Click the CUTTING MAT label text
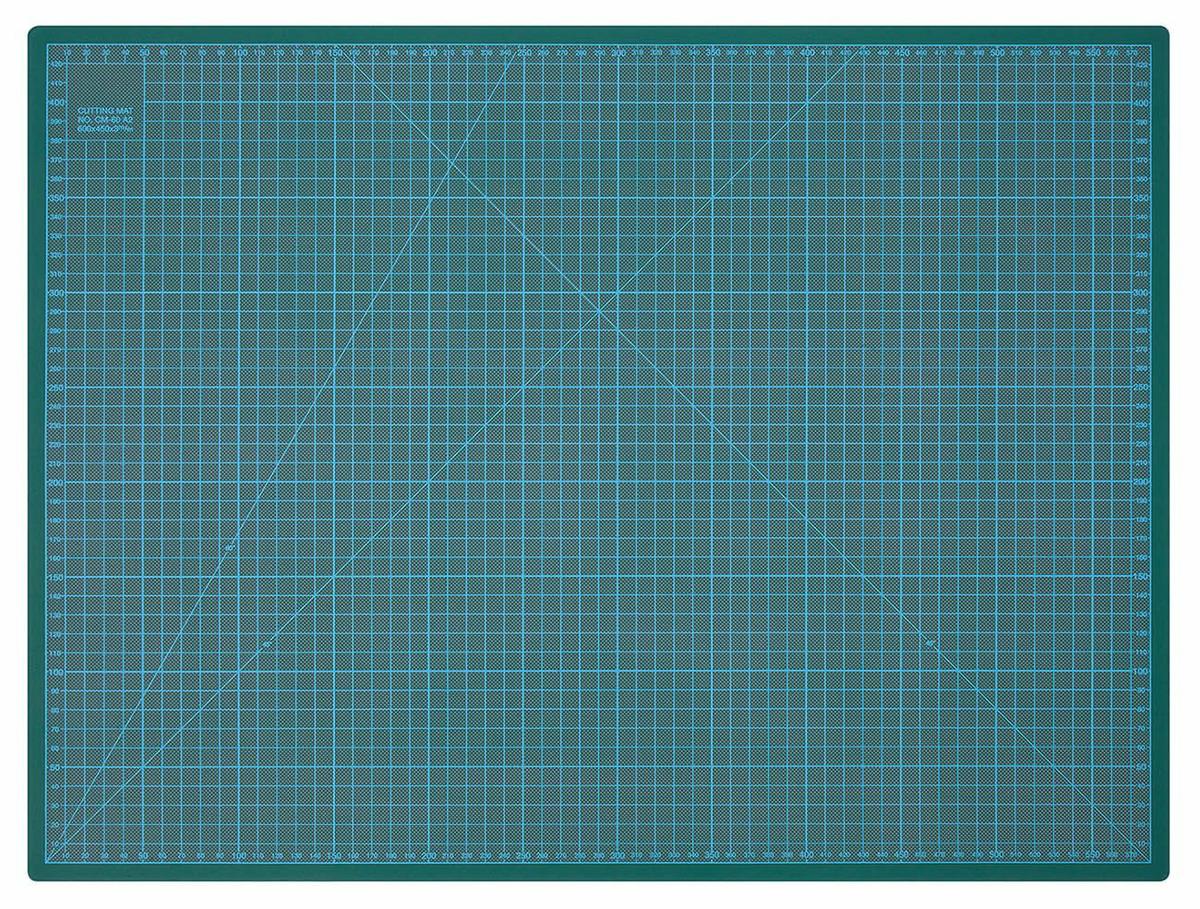This screenshot has width=1200, height=909. pyautogui.click(x=98, y=111)
